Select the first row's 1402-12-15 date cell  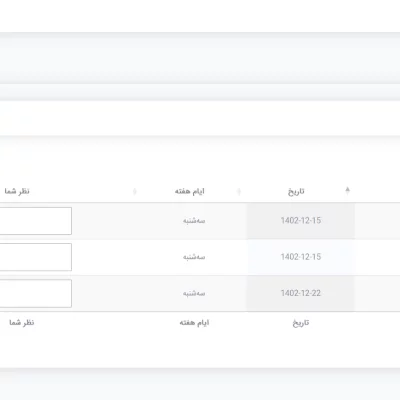tap(301, 221)
